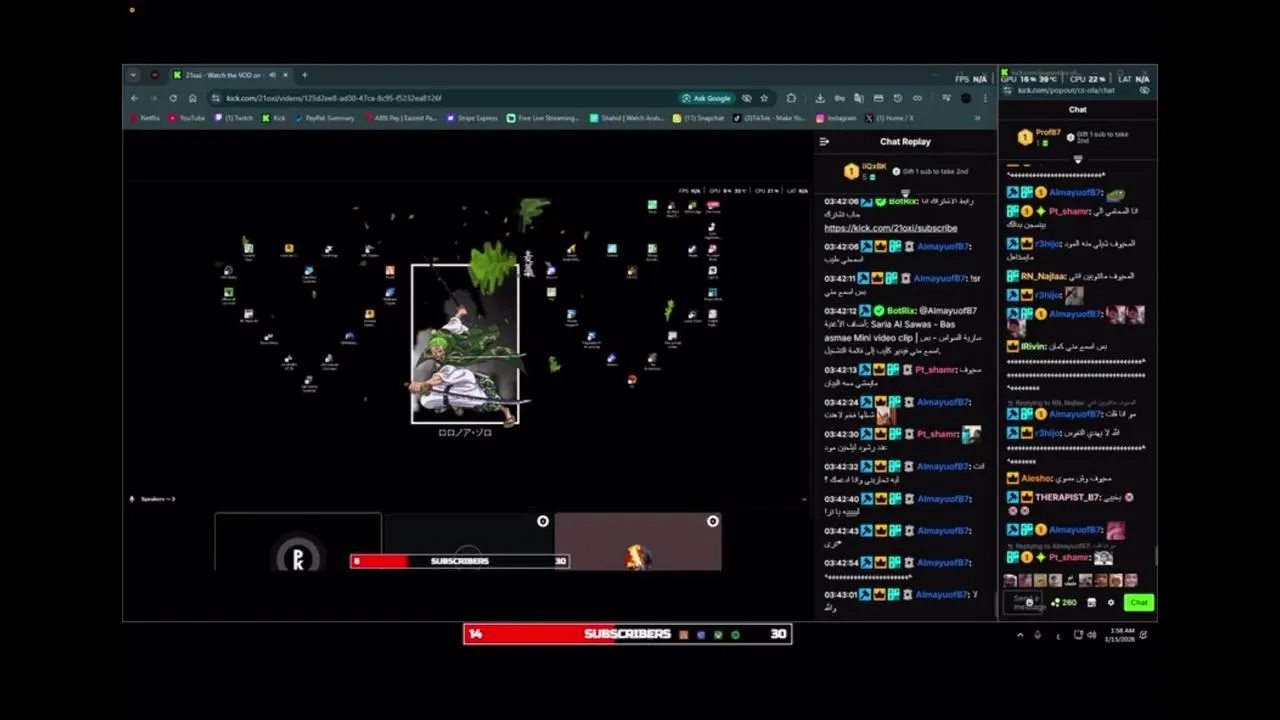Focus the popout Send a message field
Viewport: 1280px width, 720px height.
(1022, 602)
